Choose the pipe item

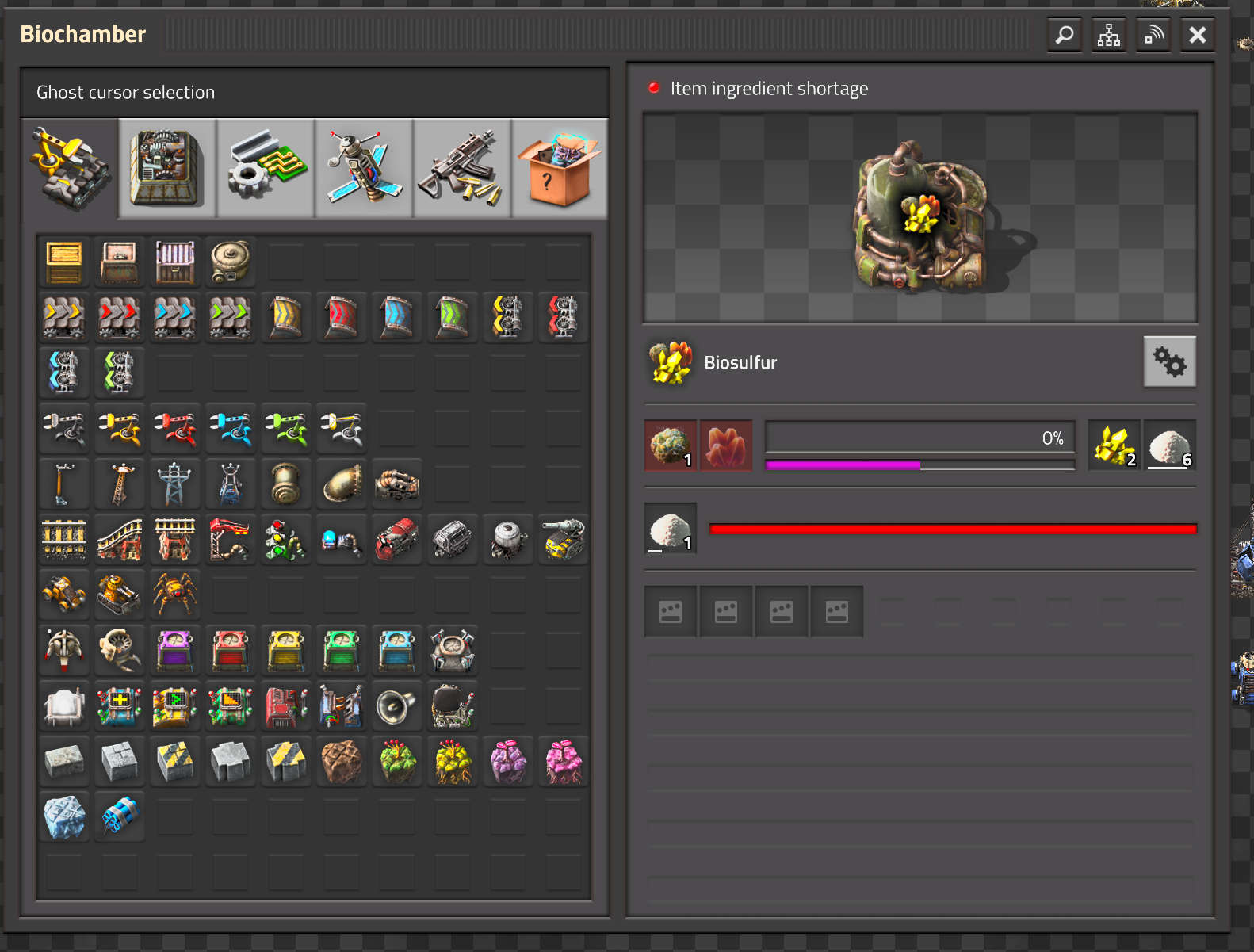(x=286, y=484)
